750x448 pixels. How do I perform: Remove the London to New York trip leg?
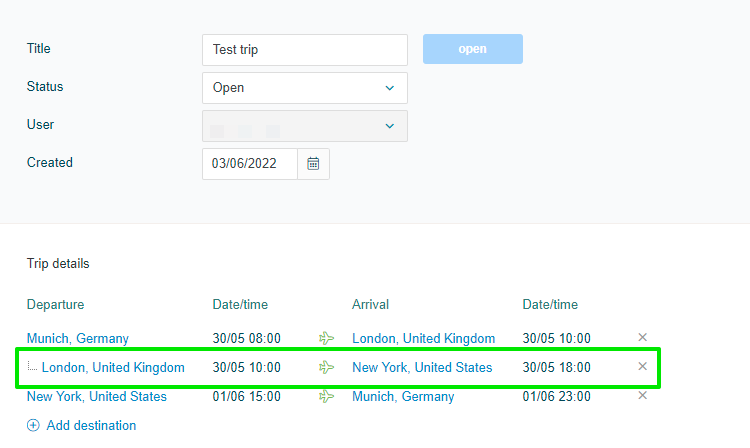pyautogui.click(x=643, y=367)
